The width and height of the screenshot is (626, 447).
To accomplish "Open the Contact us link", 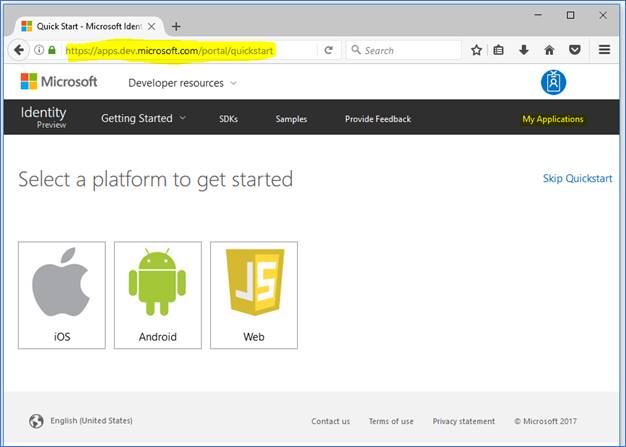I will 331,421.
